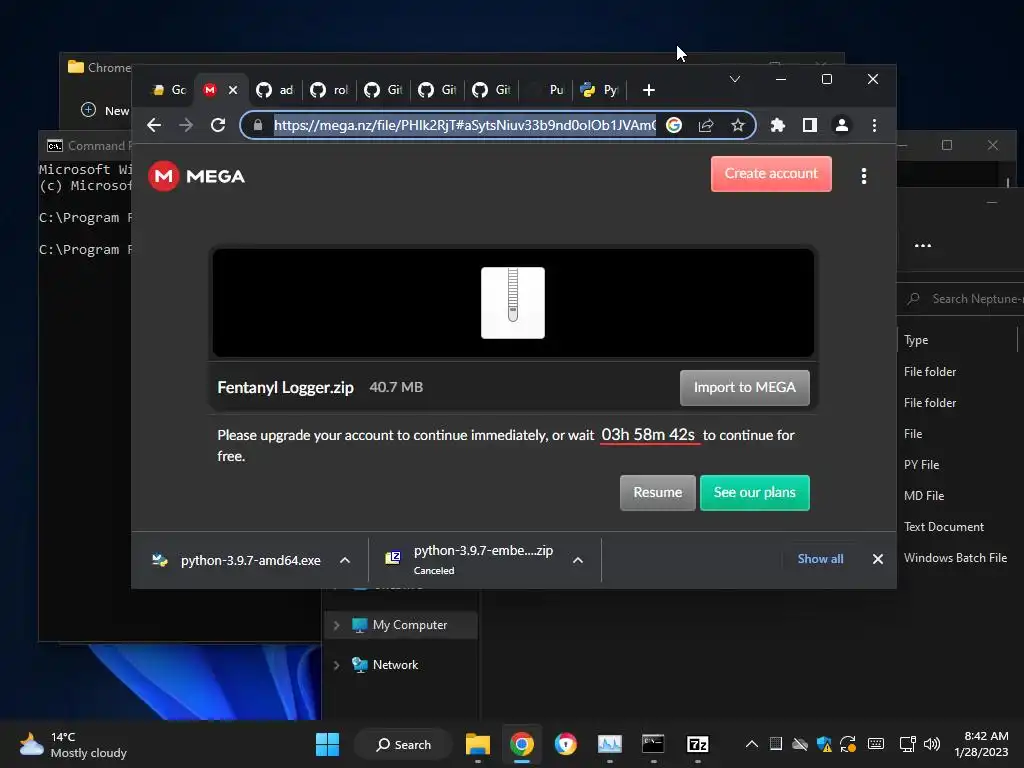Viewport: 1024px width, 768px height.
Task: Click the Resume button
Action: coord(658,492)
